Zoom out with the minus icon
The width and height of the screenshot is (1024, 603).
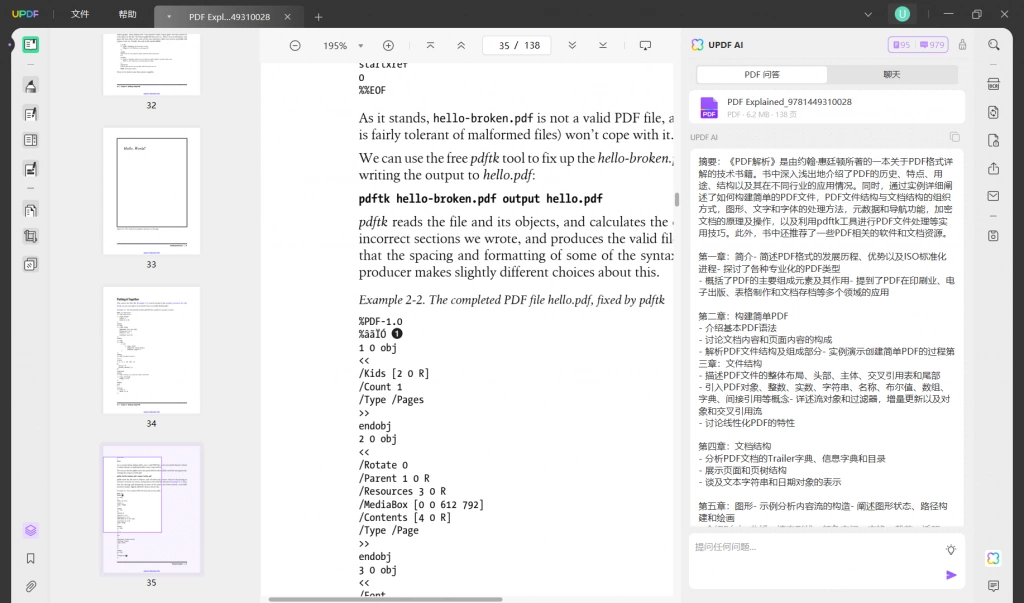pyautogui.click(x=295, y=45)
